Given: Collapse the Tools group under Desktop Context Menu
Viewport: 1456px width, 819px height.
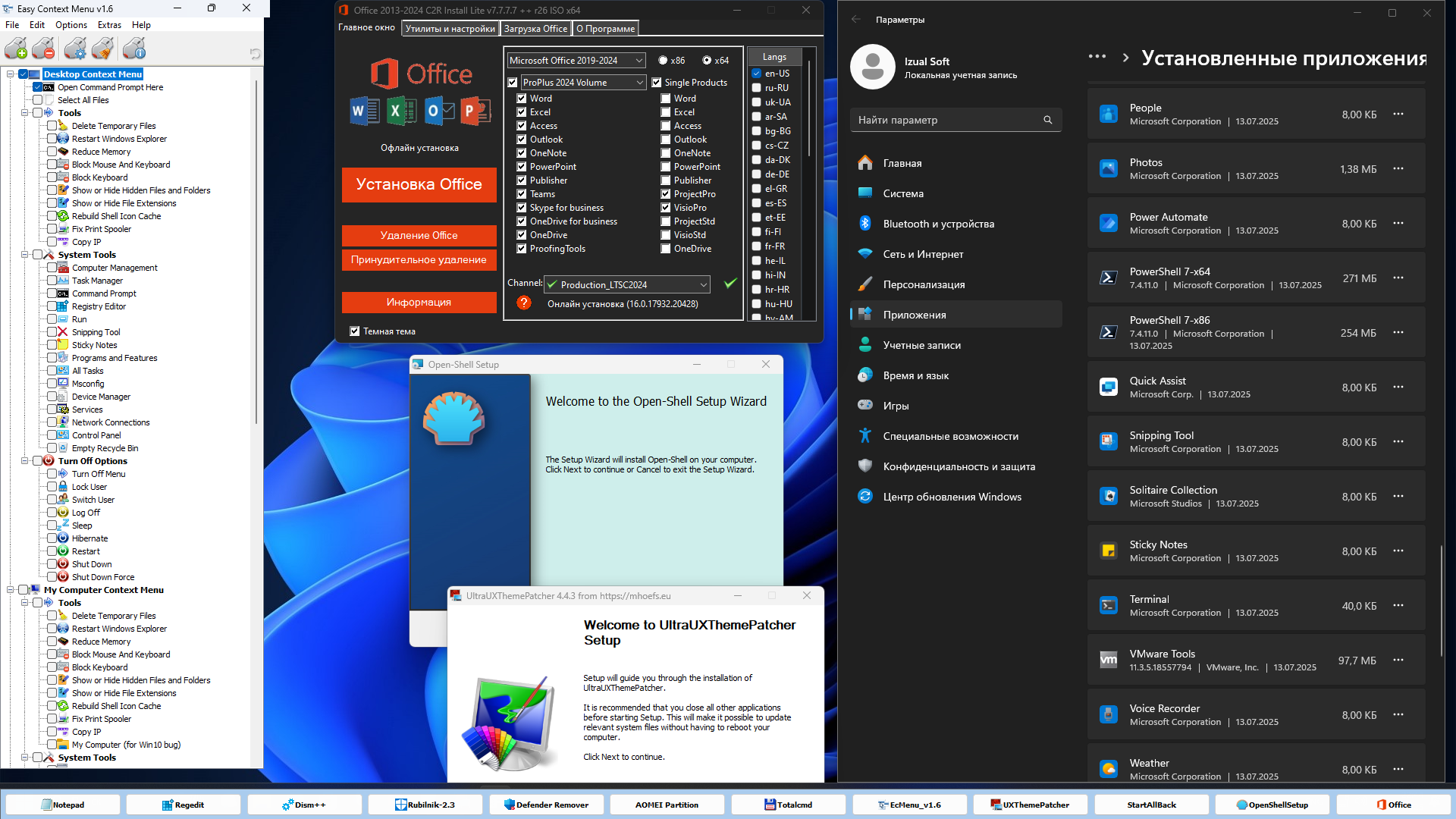Looking at the screenshot, I should tap(24, 113).
